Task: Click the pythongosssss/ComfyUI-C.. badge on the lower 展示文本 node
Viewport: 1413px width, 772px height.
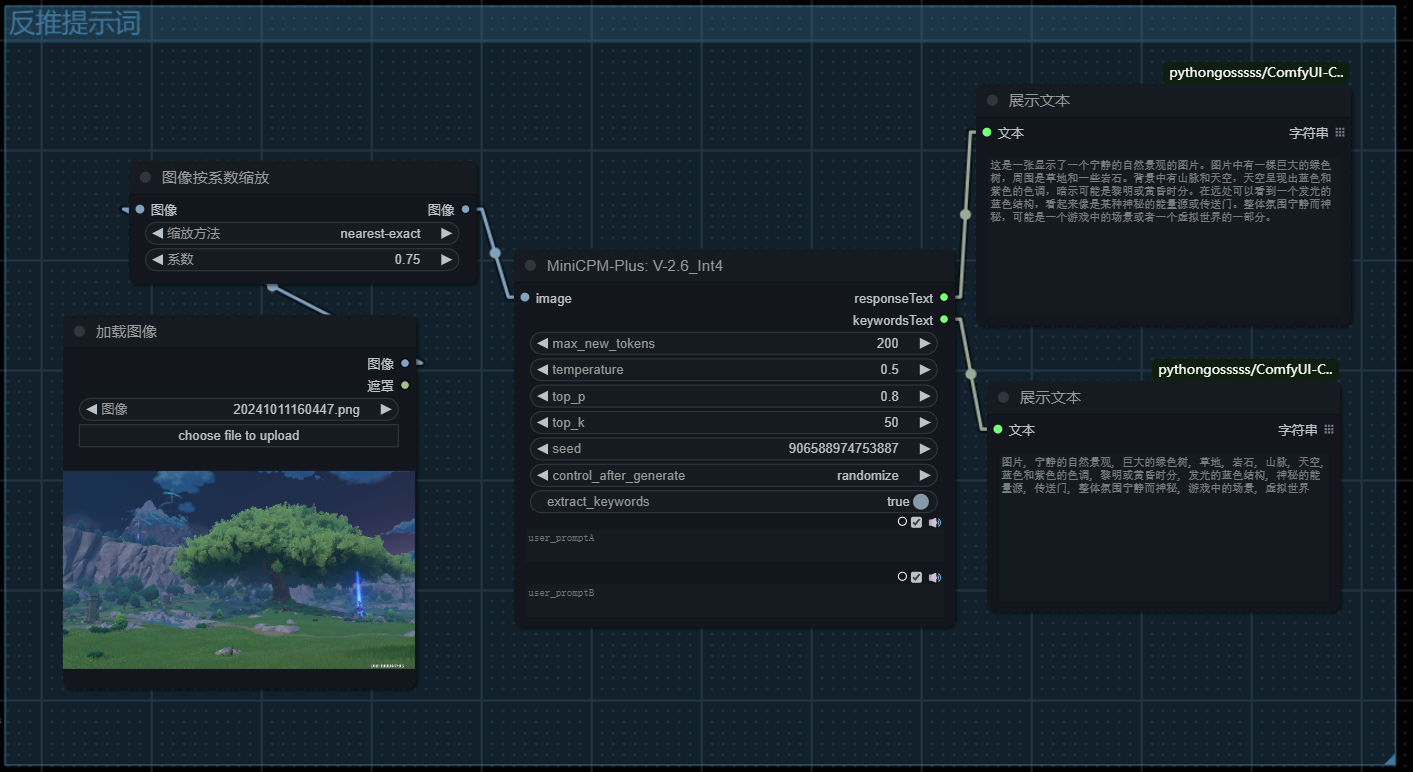Action: (x=1245, y=370)
